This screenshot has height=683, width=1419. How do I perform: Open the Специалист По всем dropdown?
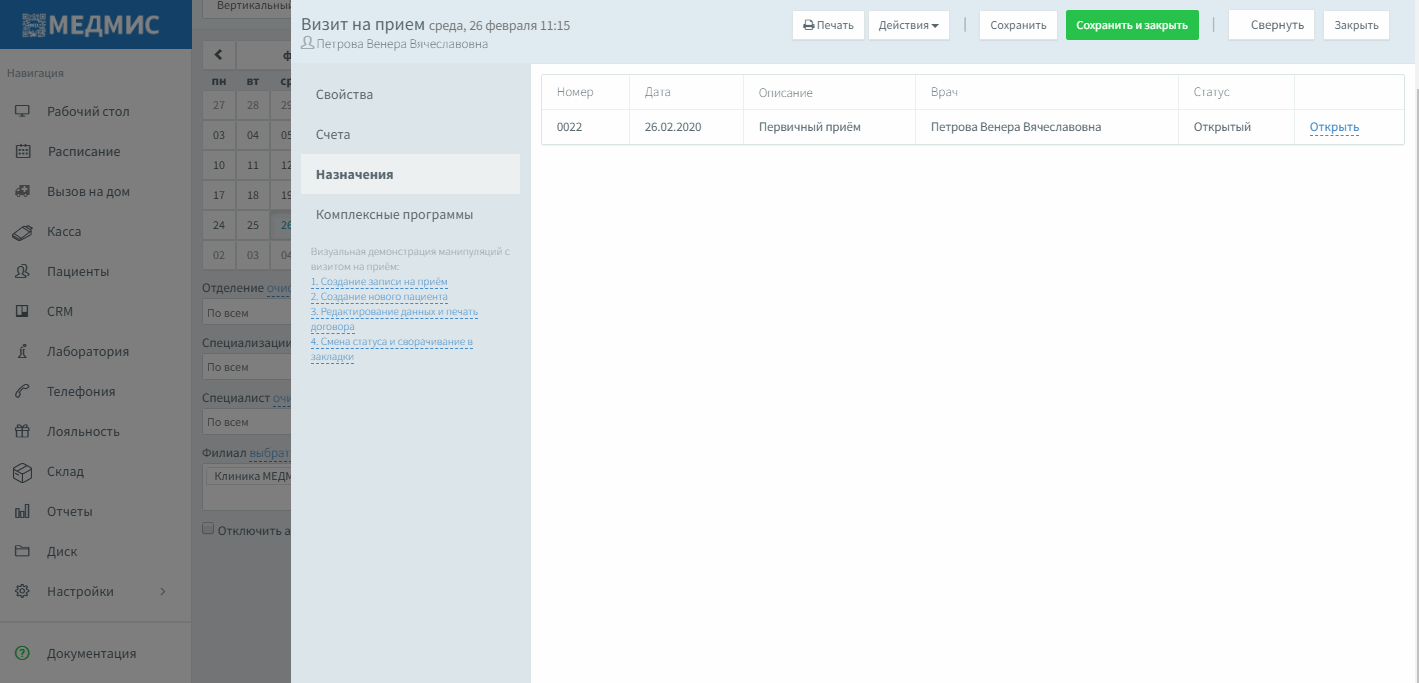(246, 422)
